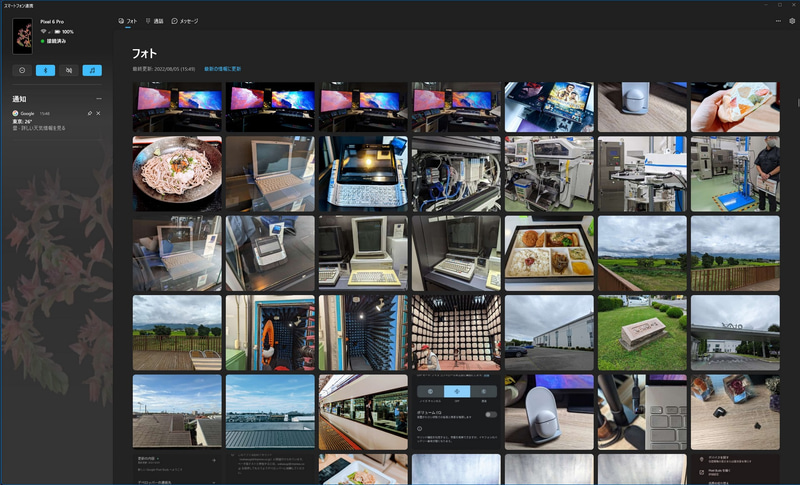This screenshot has width=800, height=485.
Task: Click the phone Wi-Fi signal icon
Action: 43,32
